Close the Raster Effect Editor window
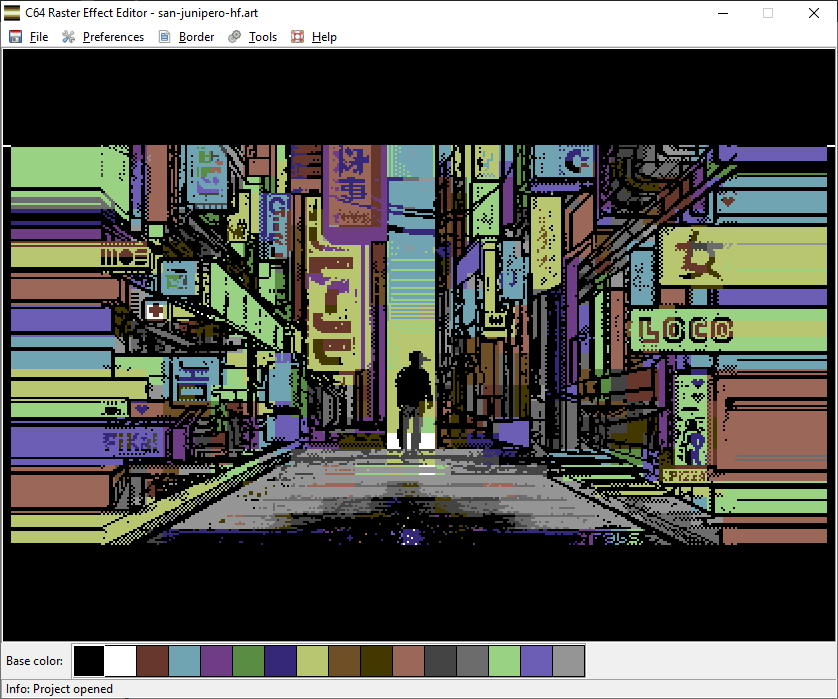 pyautogui.click(x=814, y=13)
